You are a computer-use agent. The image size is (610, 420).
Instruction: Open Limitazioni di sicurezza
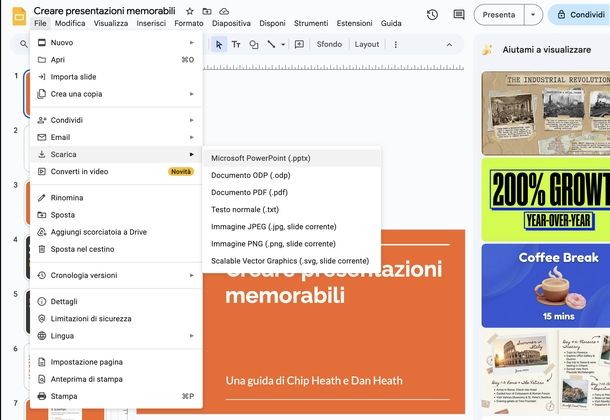pos(116,318)
